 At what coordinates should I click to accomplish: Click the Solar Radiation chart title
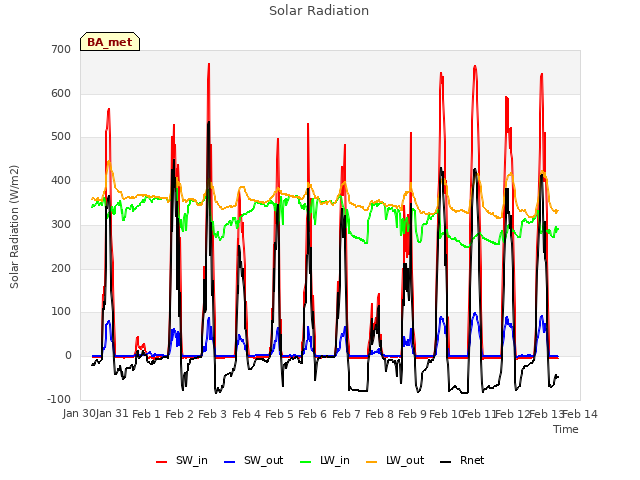(319, 11)
